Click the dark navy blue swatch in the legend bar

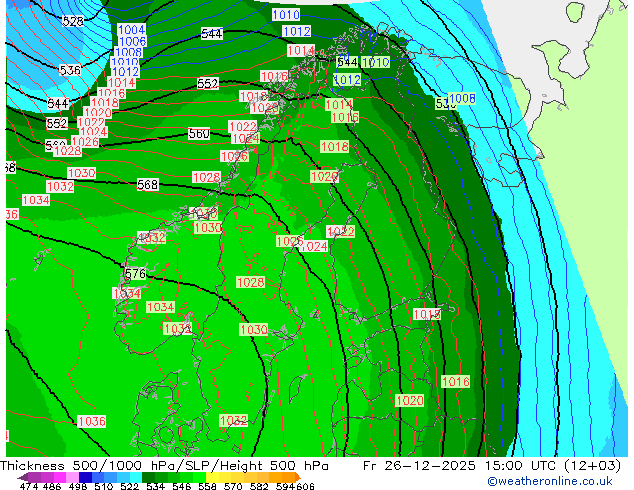(85, 477)
